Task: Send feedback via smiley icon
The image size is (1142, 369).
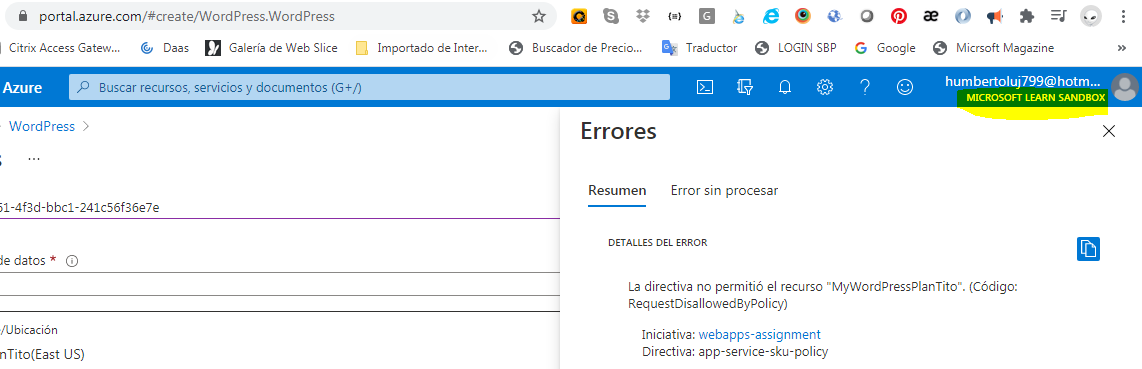Action: 905,87
